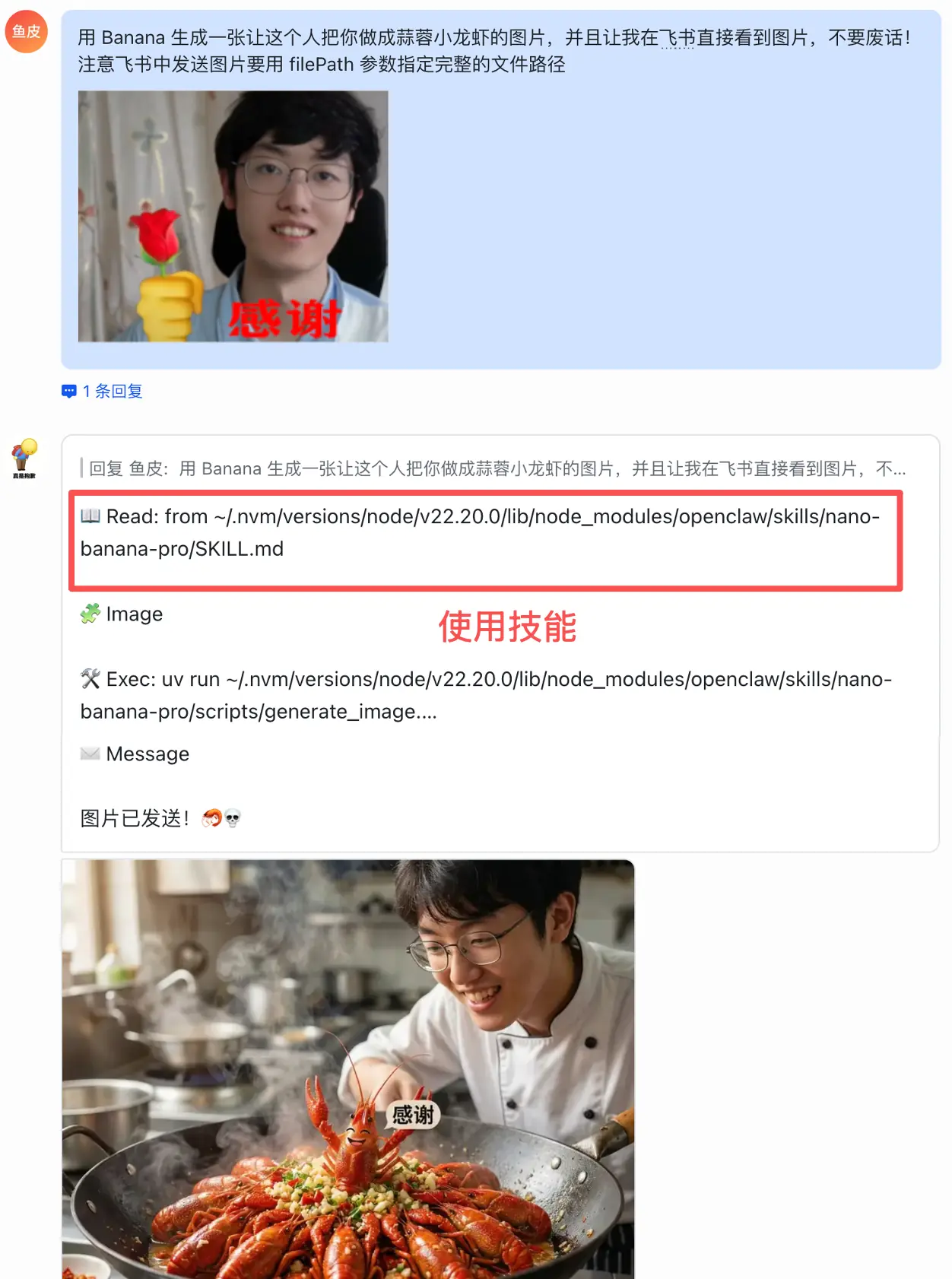Click the envelope Message icon

90,754
